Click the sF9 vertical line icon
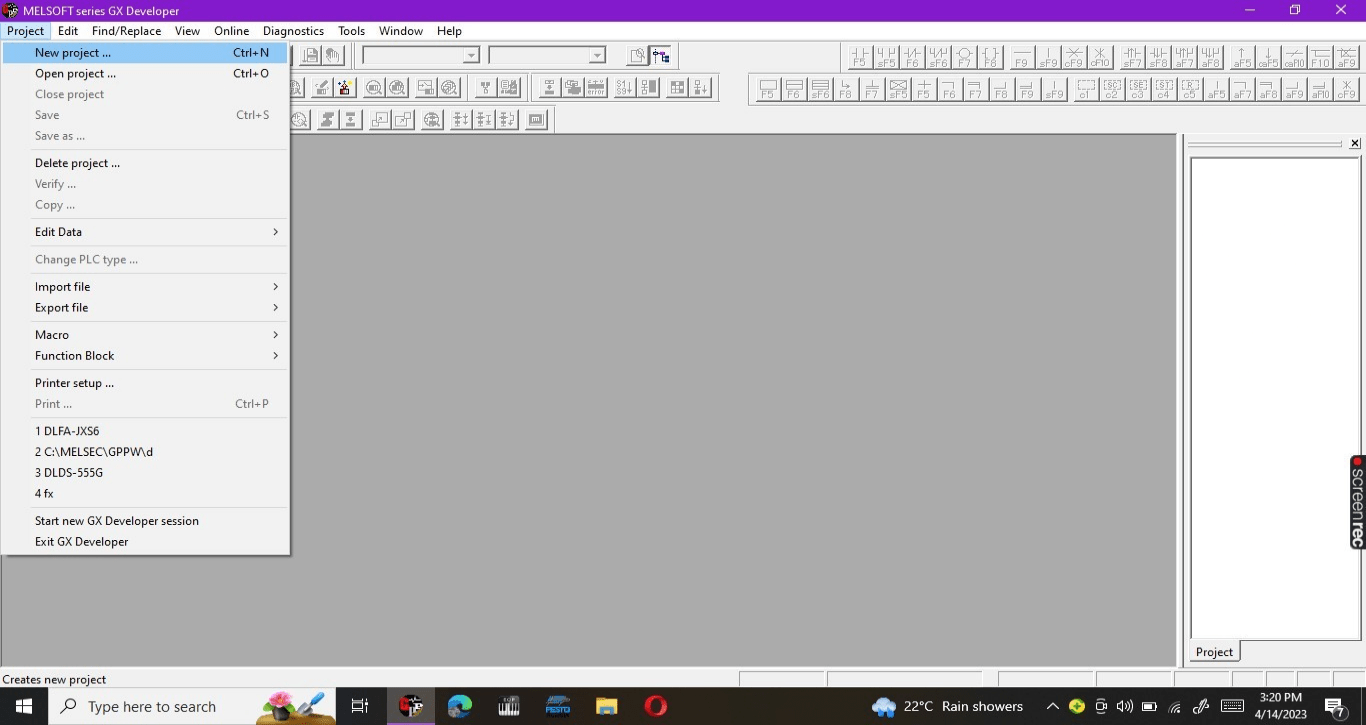Viewport: 1366px width, 725px height. click(1048, 56)
